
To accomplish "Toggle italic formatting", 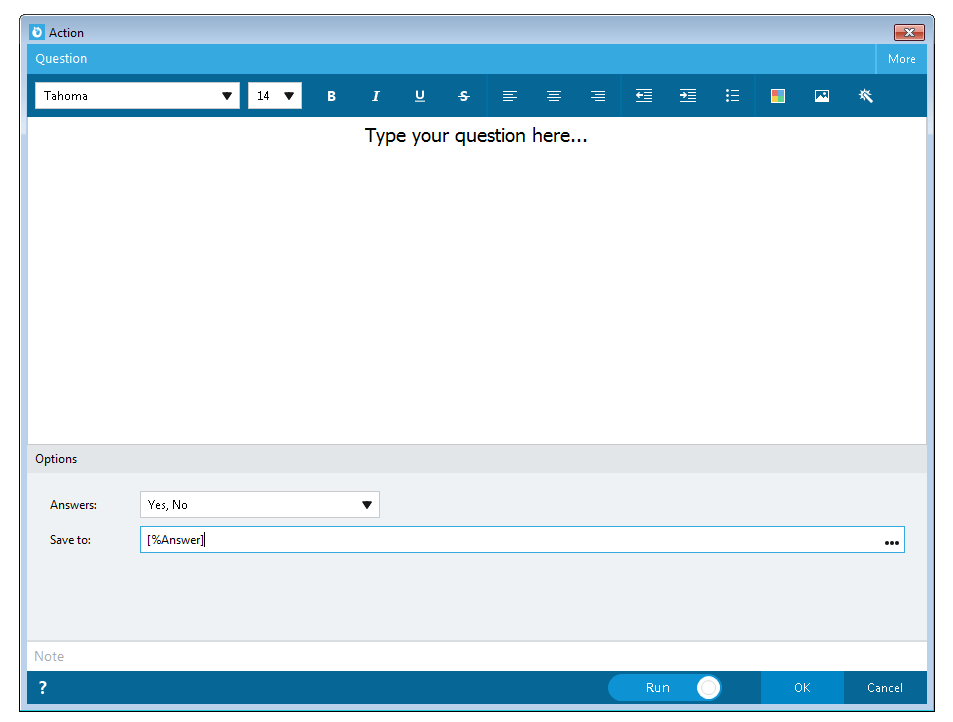I will [376, 96].
